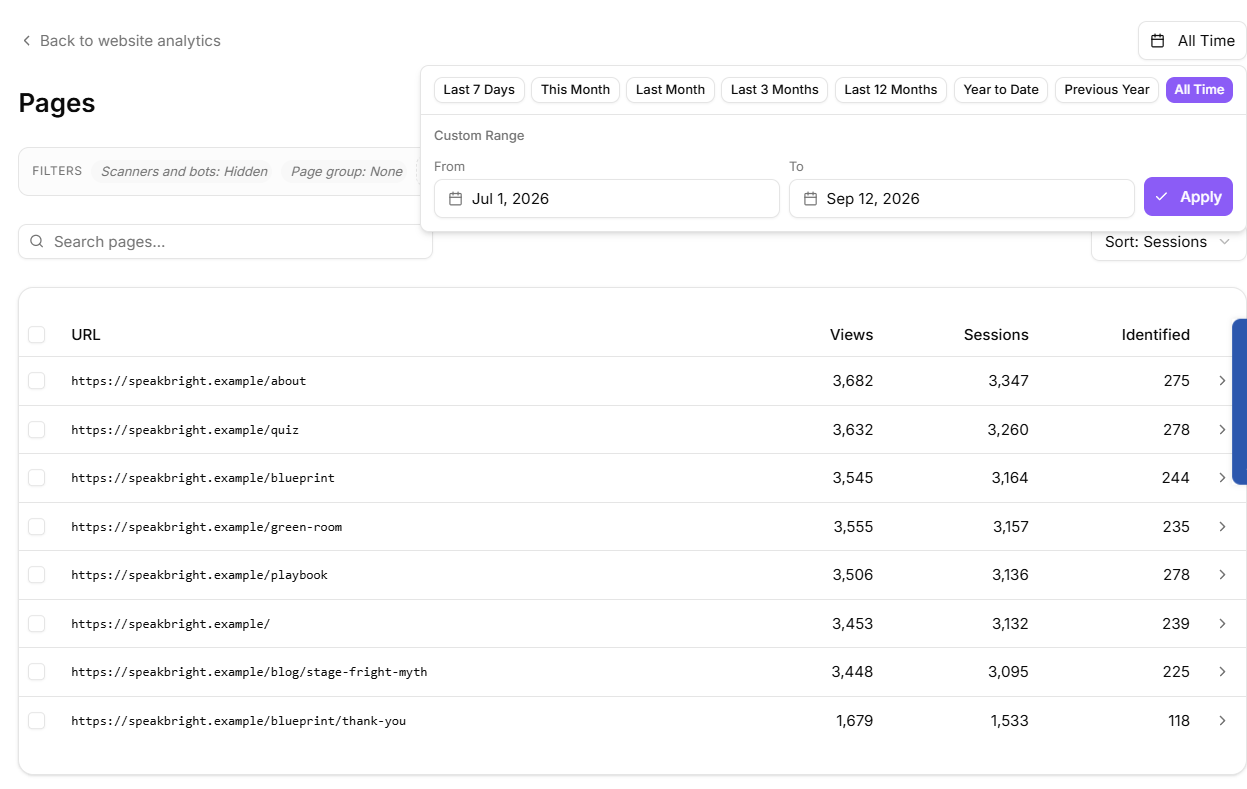This screenshot has width=1247, height=789.
Task: Open the speakbright.example/about URL
Action: point(189,381)
